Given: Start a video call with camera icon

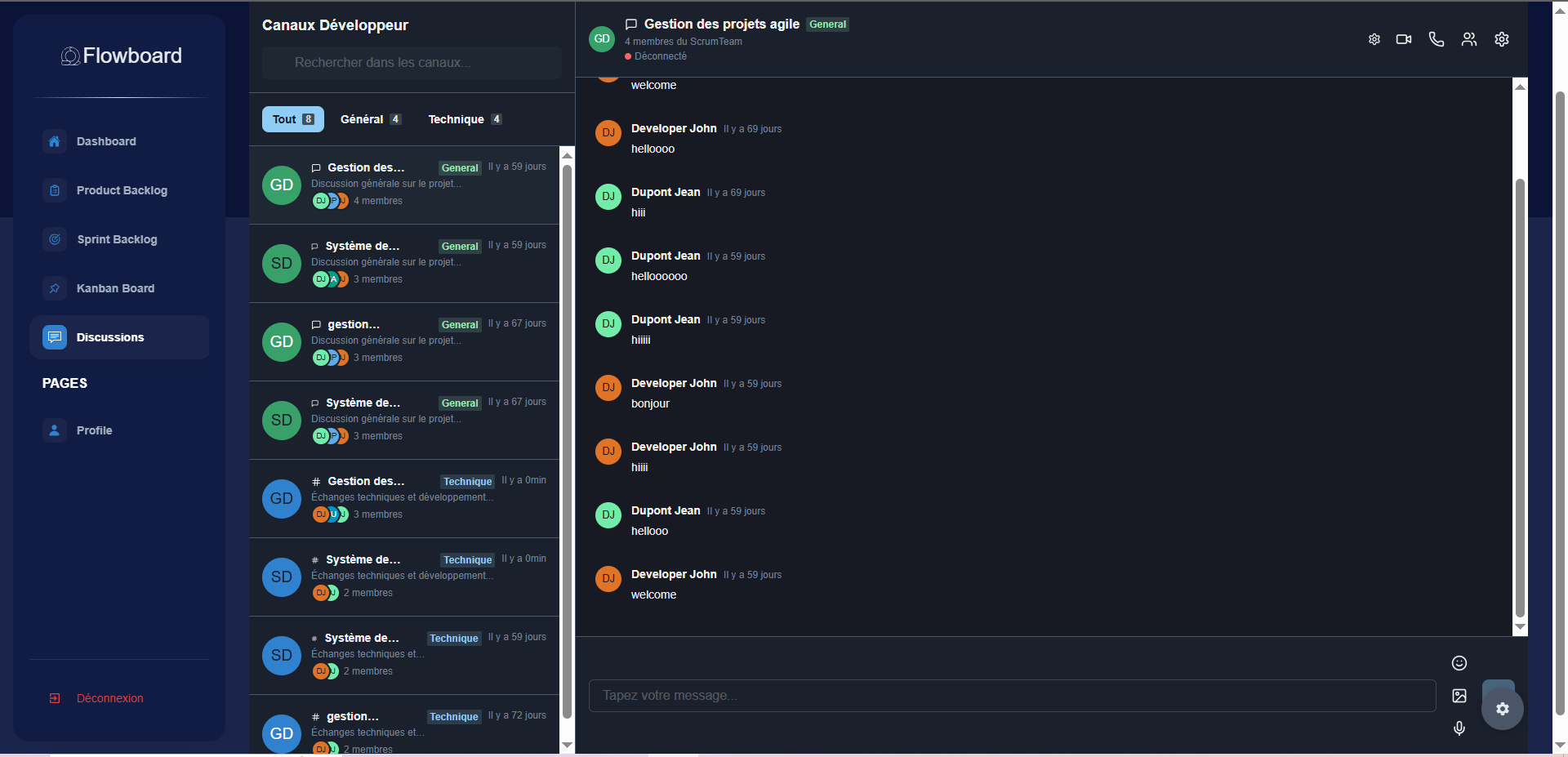Looking at the screenshot, I should coord(1404,39).
